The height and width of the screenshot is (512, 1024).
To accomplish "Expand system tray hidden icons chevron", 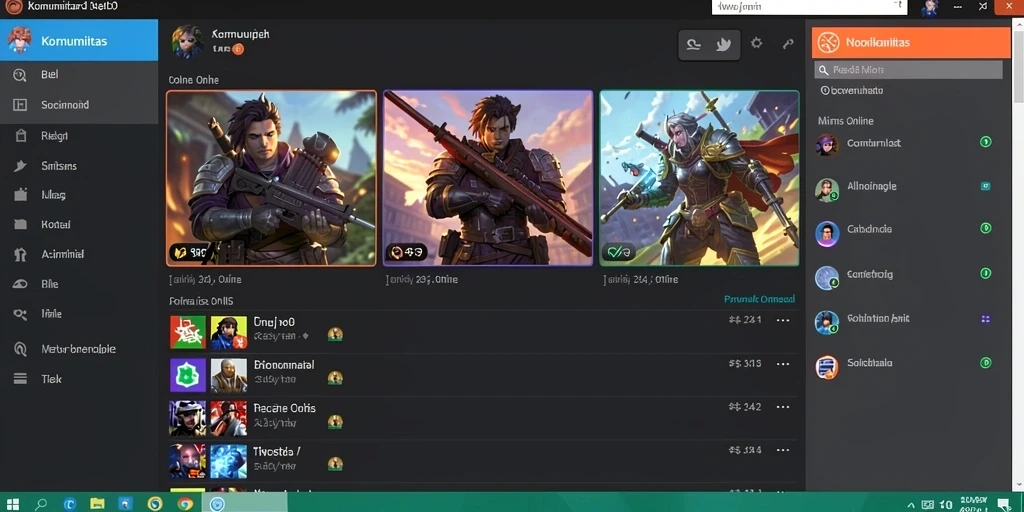I will (911, 505).
